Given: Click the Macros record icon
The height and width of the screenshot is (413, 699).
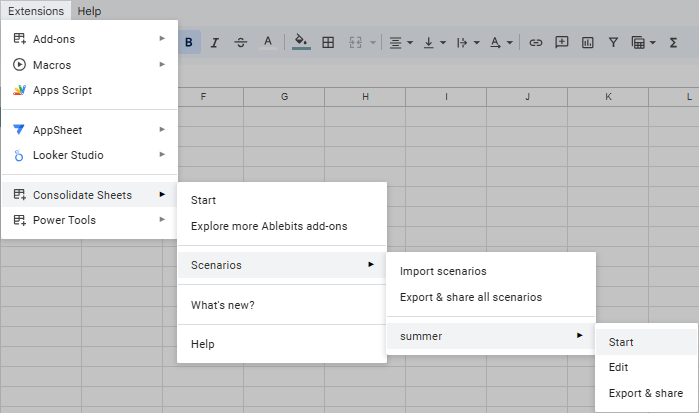Looking at the screenshot, I should [19, 65].
